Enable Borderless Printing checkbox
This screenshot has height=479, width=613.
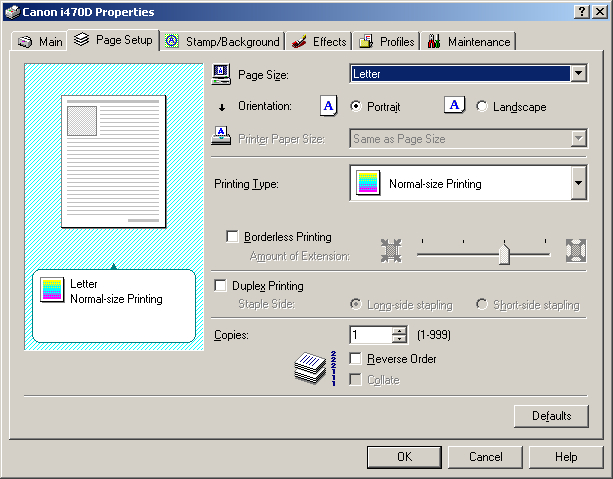[233, 237]
